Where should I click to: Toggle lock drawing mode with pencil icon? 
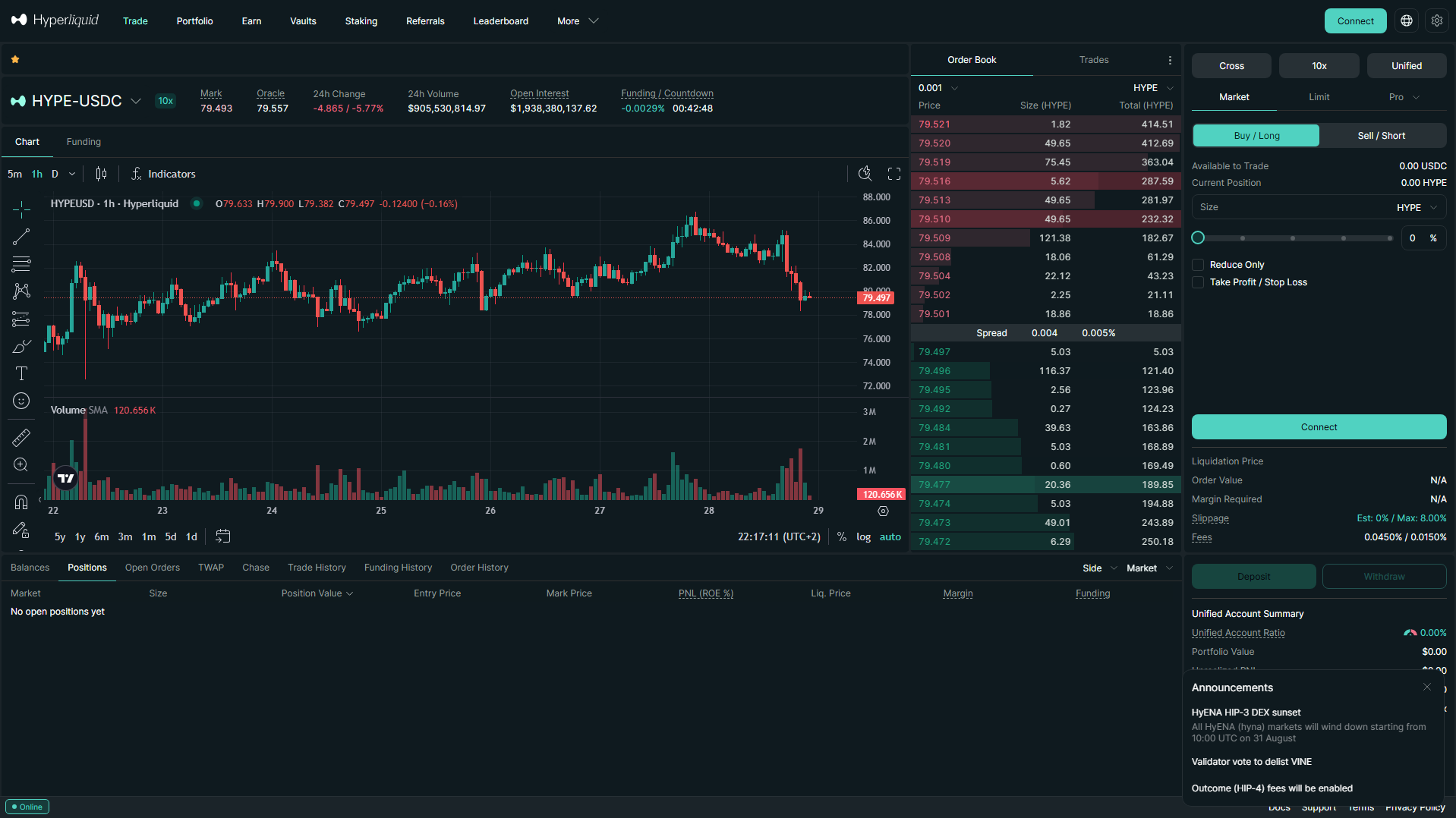(x=21, y=529)
